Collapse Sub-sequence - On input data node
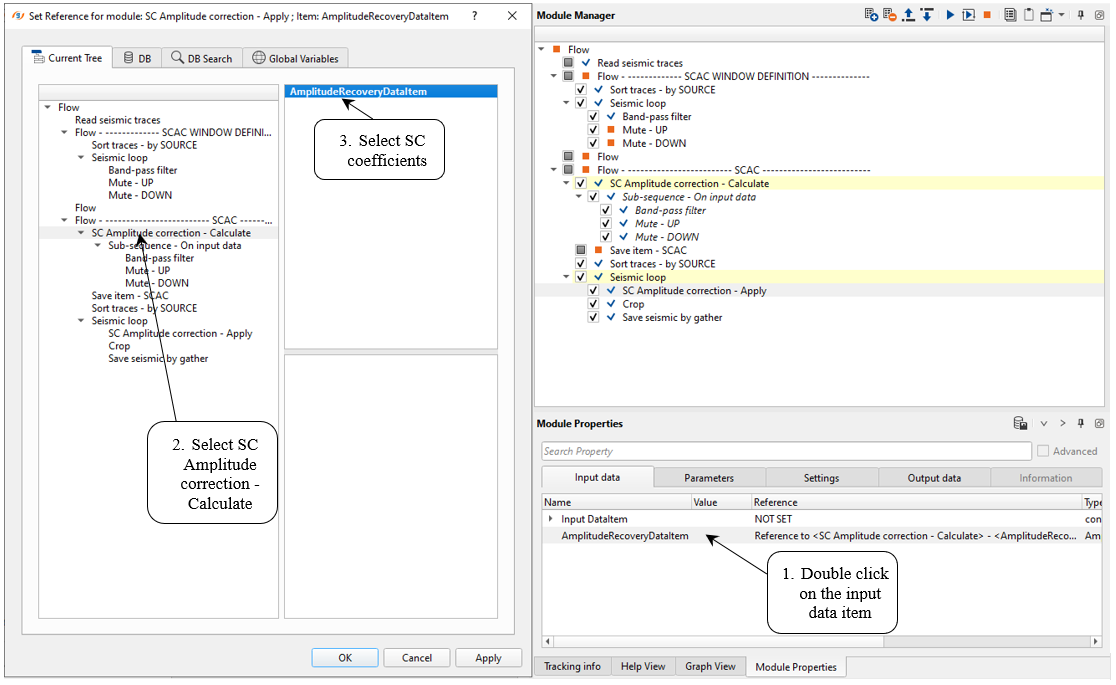This screenshot has height=685, width=1116. (579, 197)
